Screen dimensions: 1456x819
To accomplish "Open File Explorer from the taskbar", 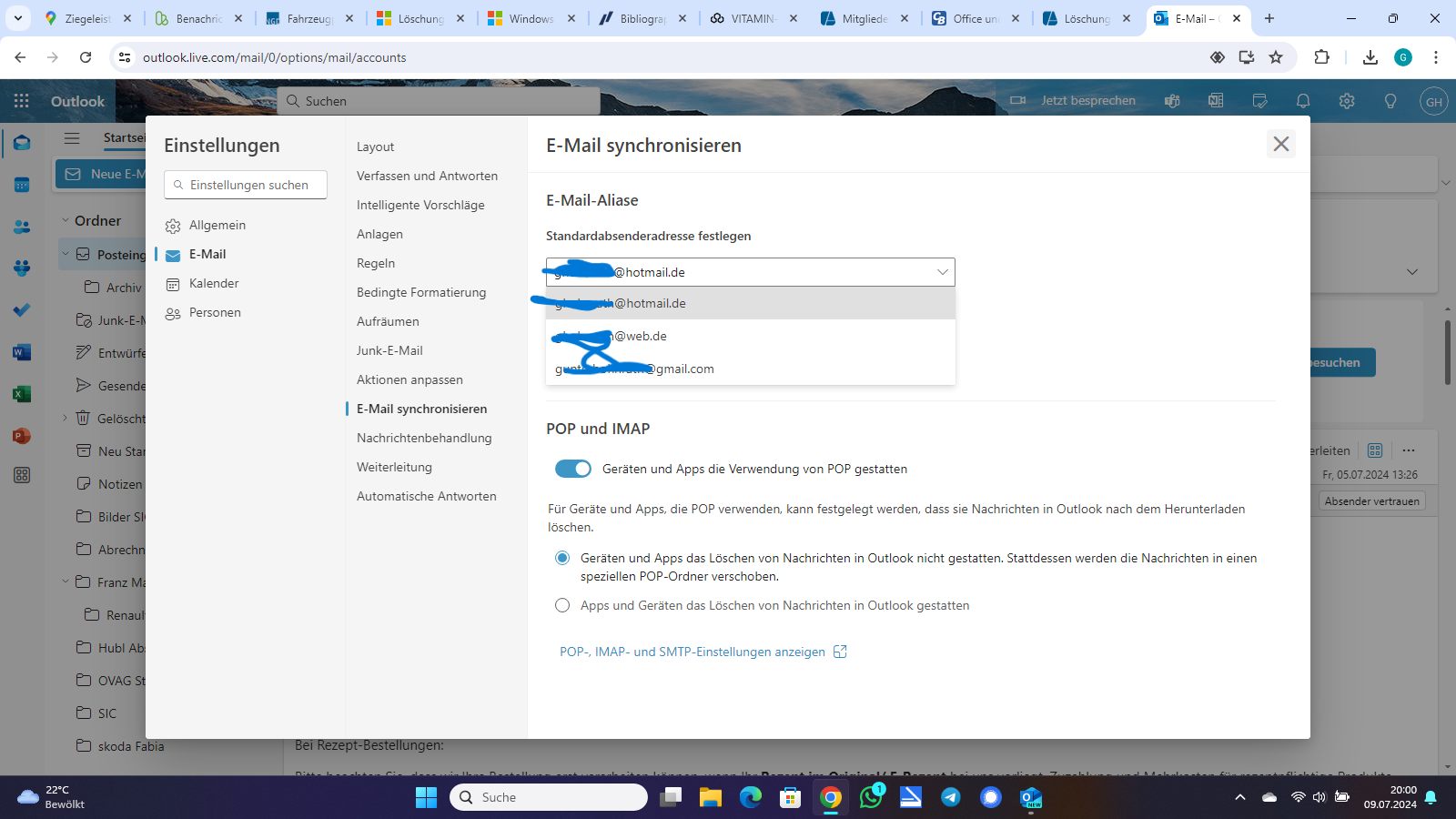I will [711, 797].
